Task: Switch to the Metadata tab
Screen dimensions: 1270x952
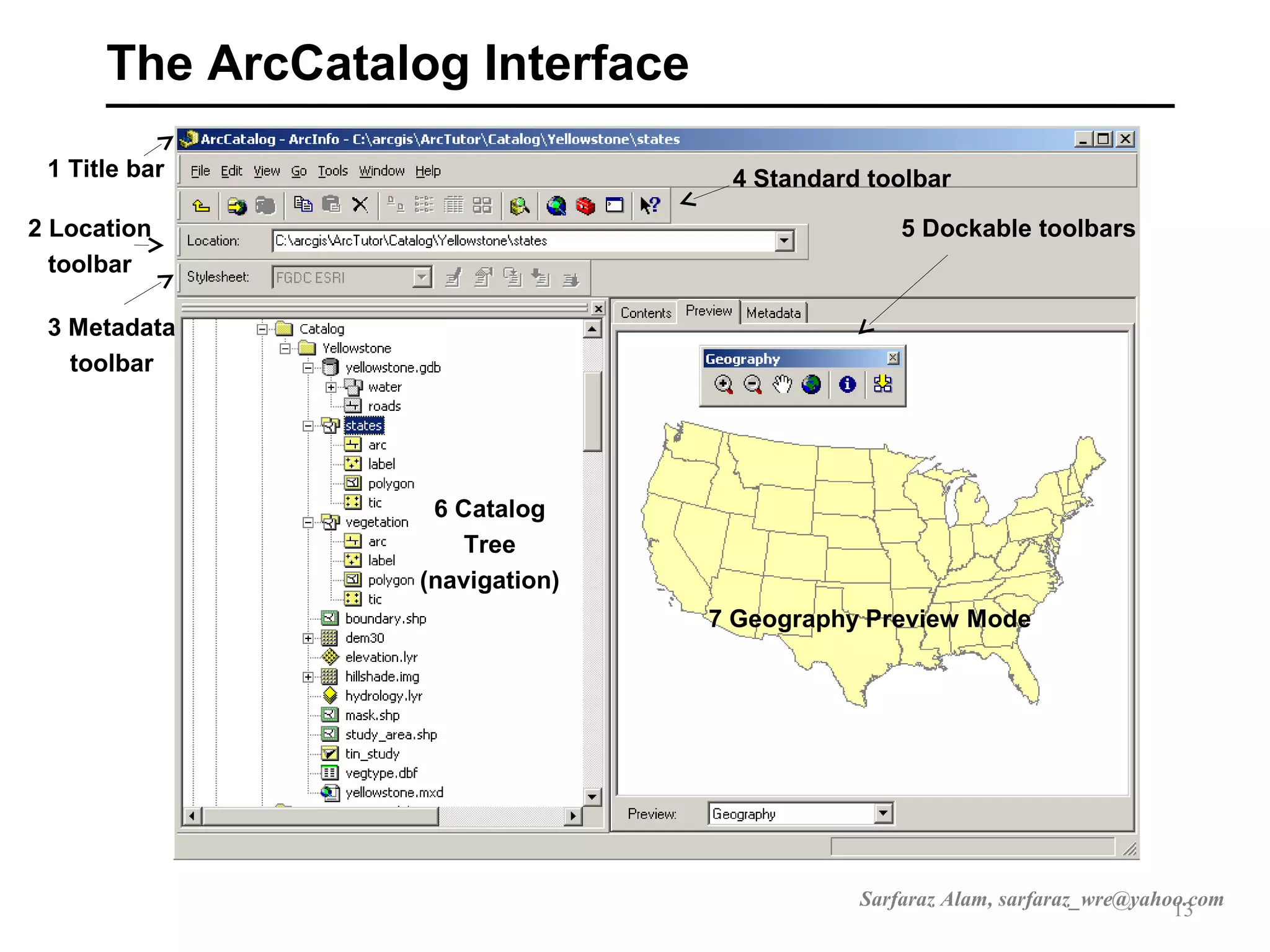Action: [773, 313]
